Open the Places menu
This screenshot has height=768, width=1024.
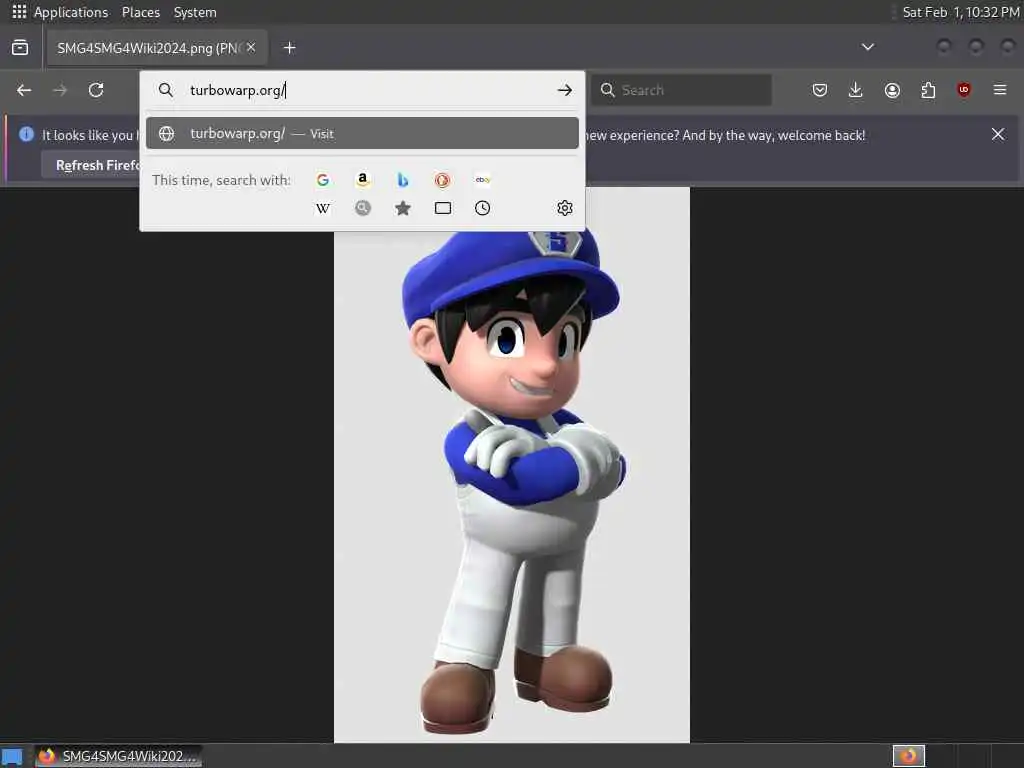tap(141, 12)
